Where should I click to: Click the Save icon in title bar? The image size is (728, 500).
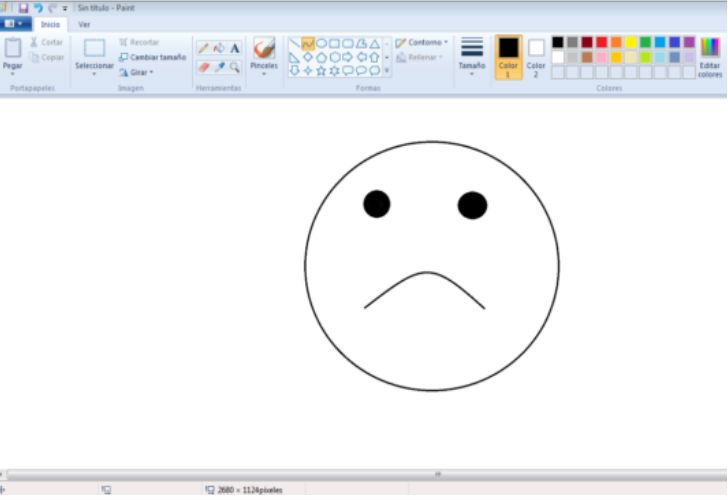coord(23,8)
